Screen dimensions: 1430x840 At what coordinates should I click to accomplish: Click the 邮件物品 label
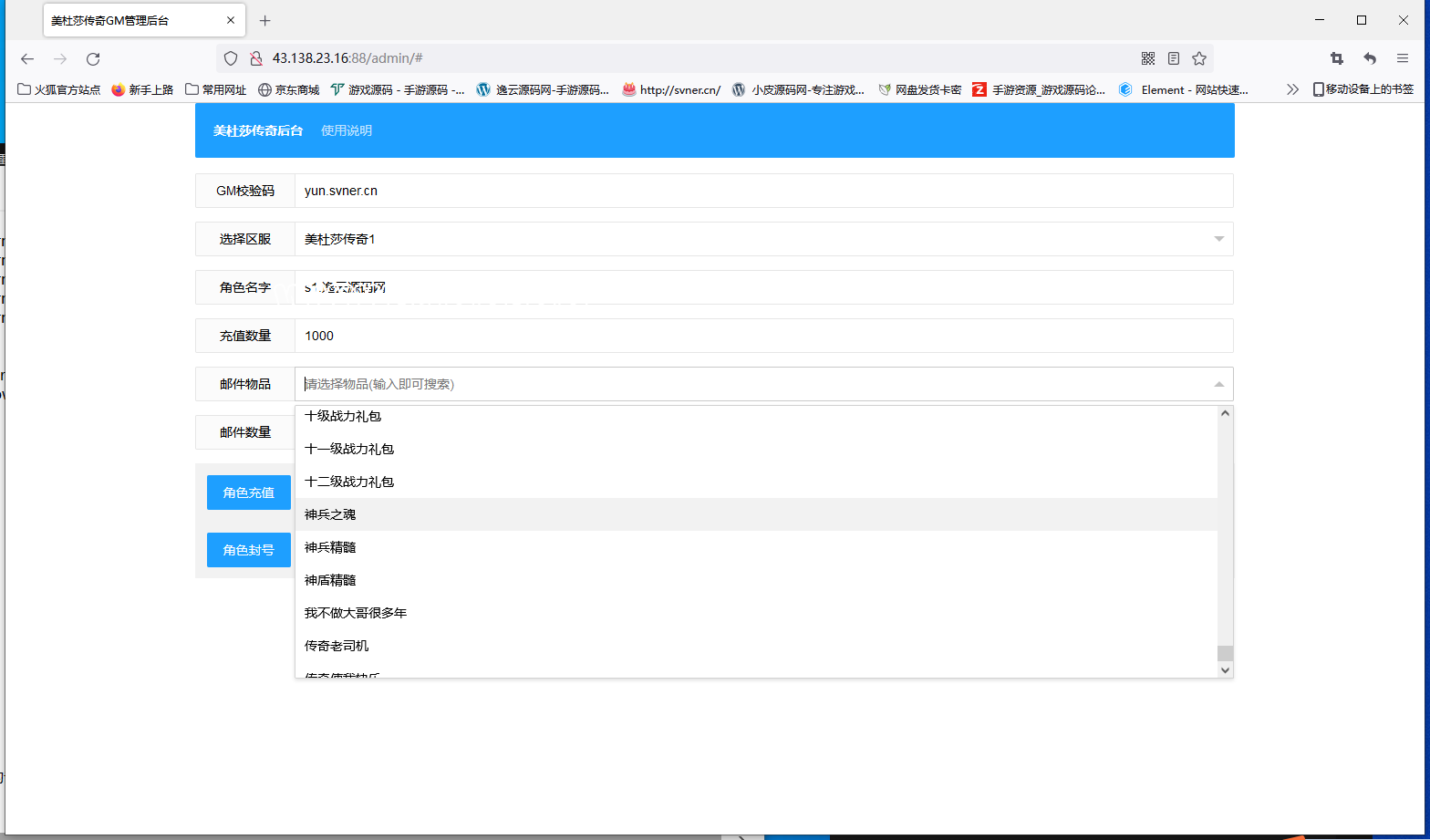245,384
